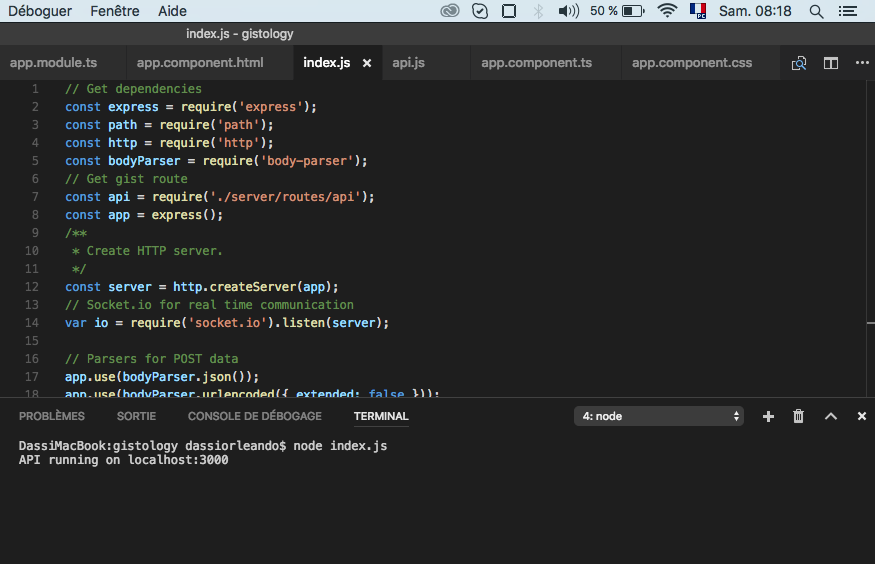
Task: Open the French keyboard input source menu
Action: click(x=697, y=11)
